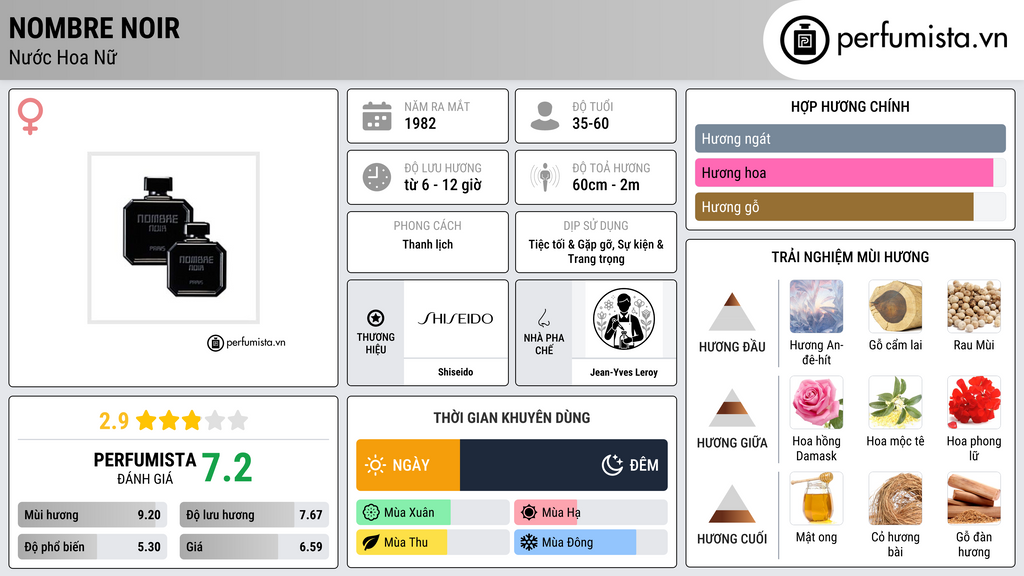Click the orange Ngày segment
The width and height of the screenshot is (1024, 576).
point(408,465)
